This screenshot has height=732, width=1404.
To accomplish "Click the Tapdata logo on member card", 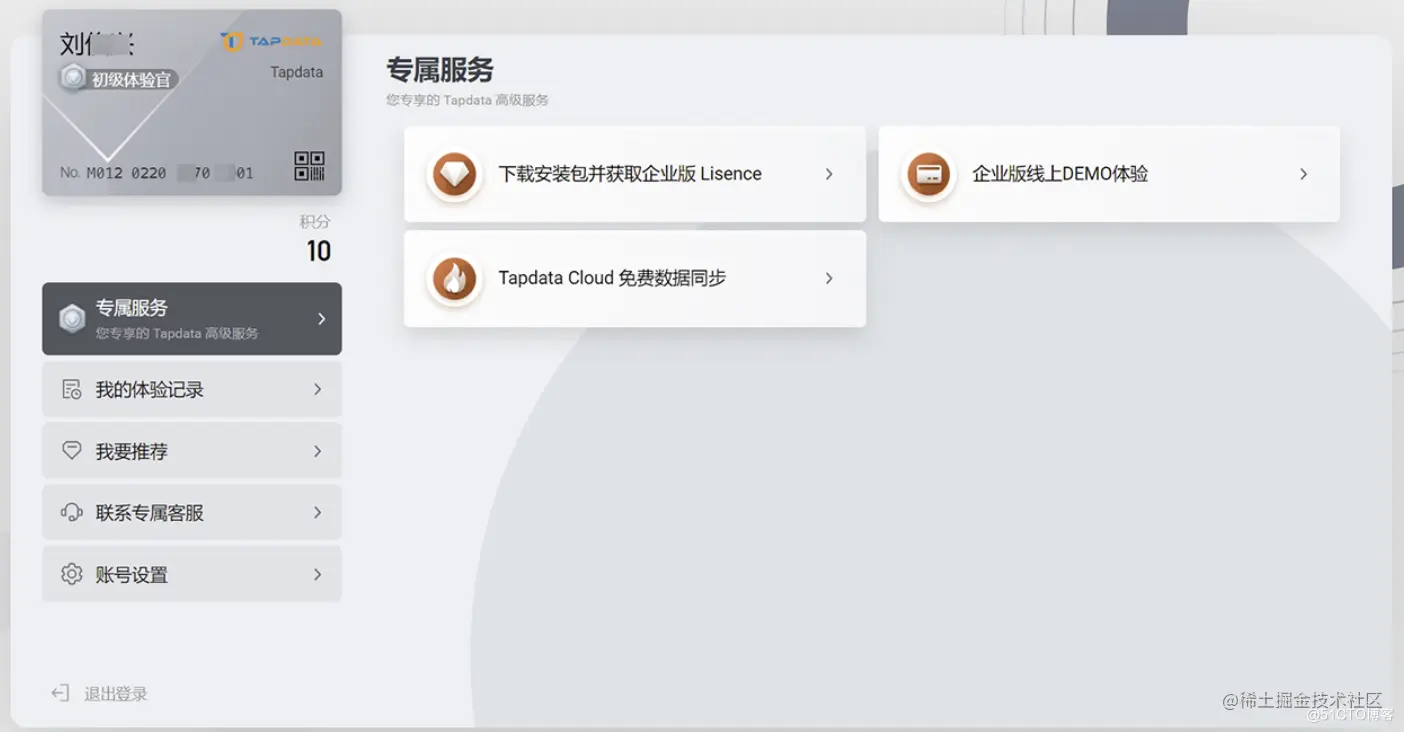I will (272, 41).
